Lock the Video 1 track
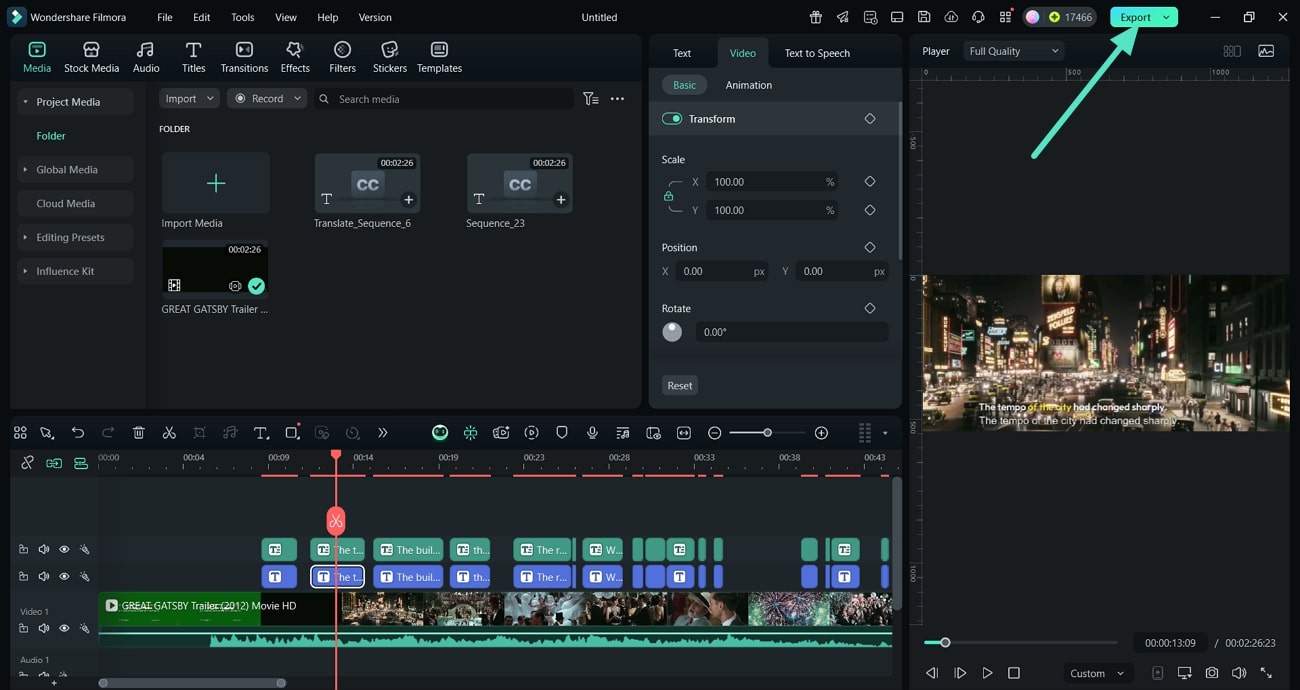 [x=23, y=628]
